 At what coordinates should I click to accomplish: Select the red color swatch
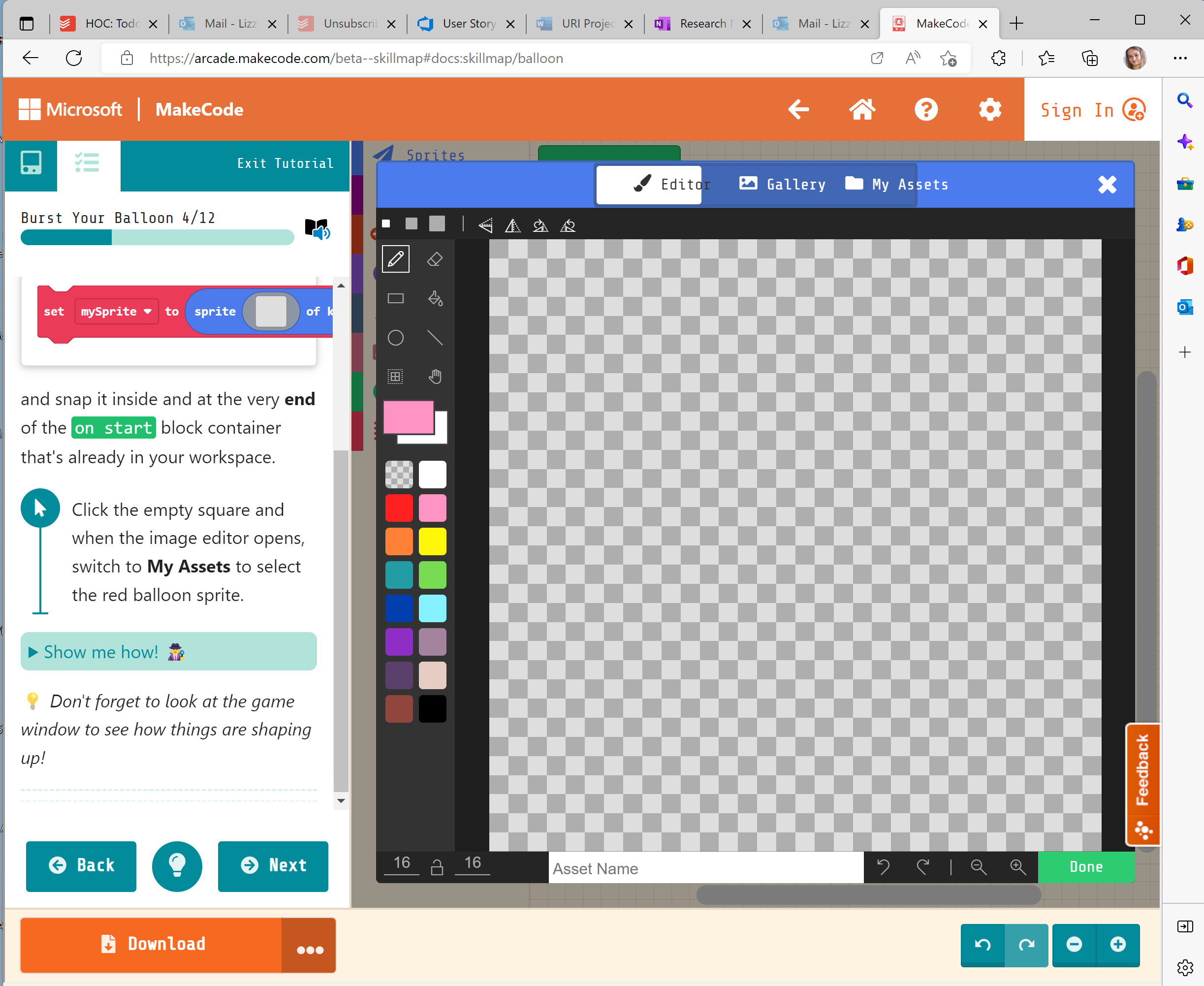(399, 508)
